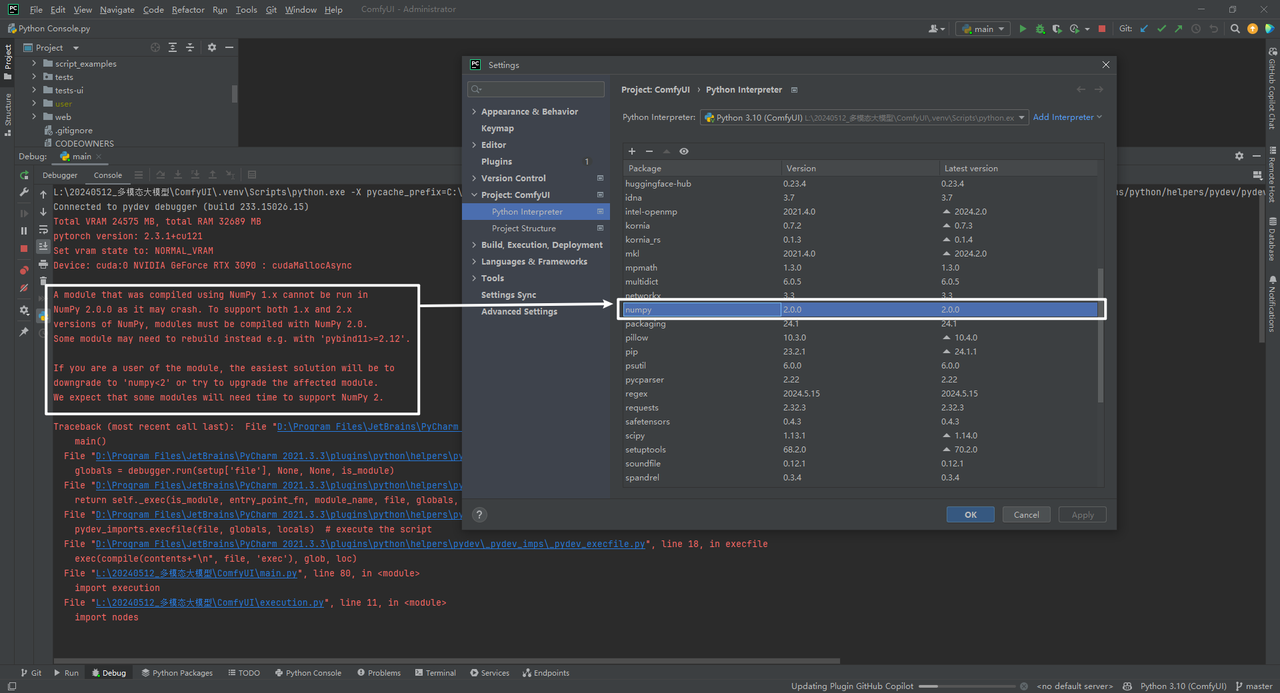Open the Navigate menu

pos(117,9)
